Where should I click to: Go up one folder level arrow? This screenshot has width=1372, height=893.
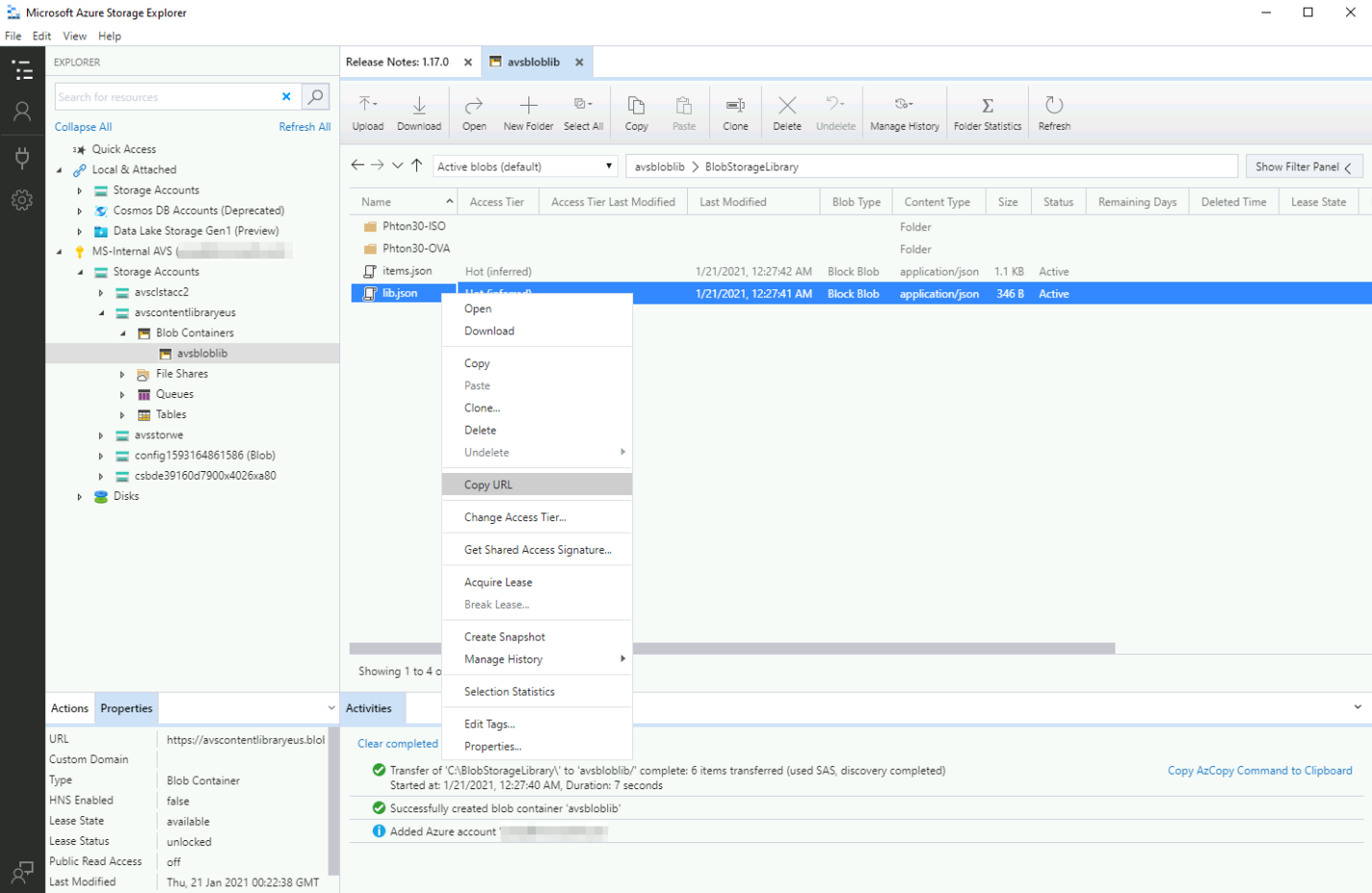pos(417,165)
